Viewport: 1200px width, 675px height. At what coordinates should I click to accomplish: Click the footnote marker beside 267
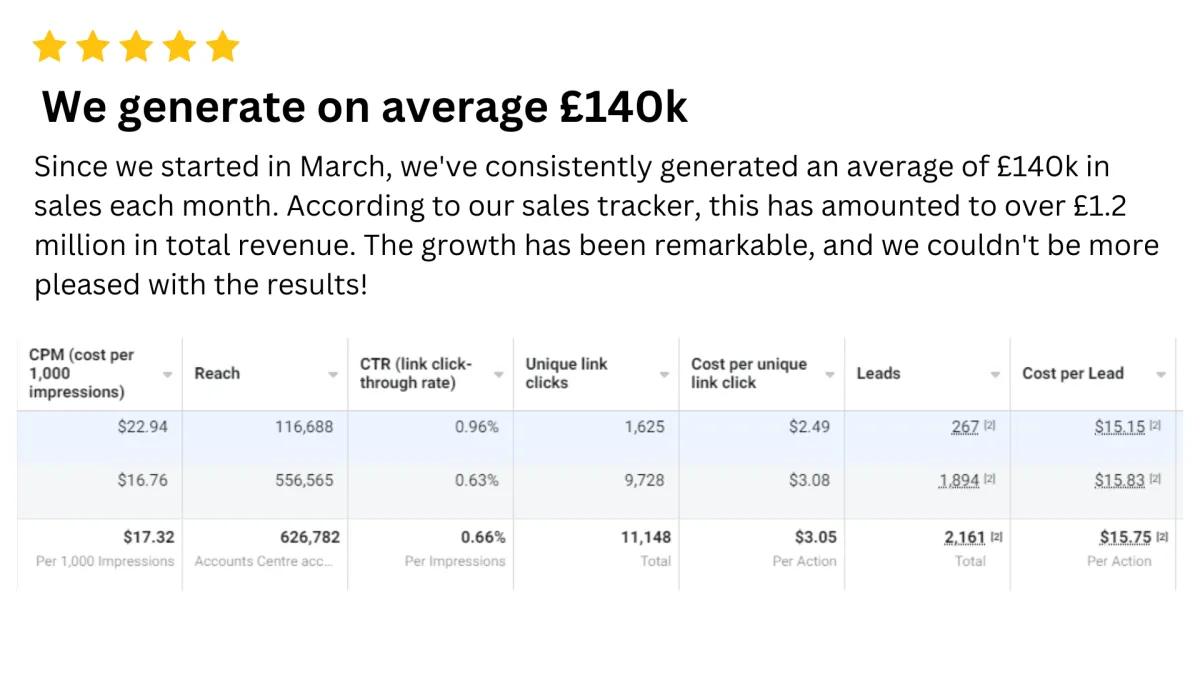point(989,426)
